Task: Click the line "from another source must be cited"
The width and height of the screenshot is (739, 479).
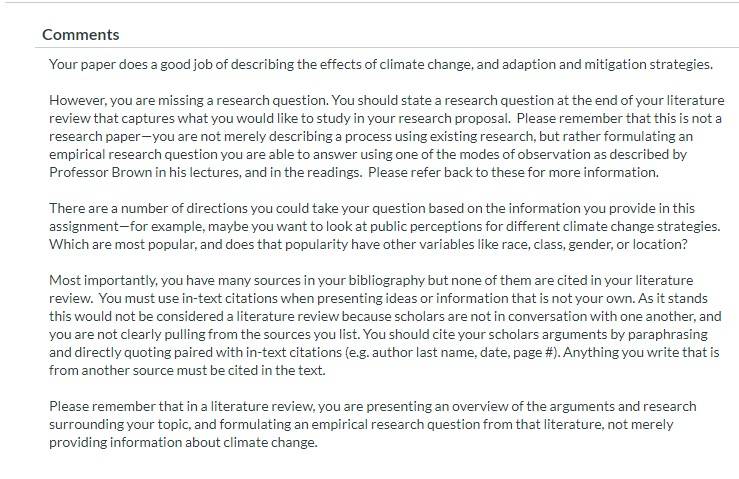Action: (x=187, y=370)
